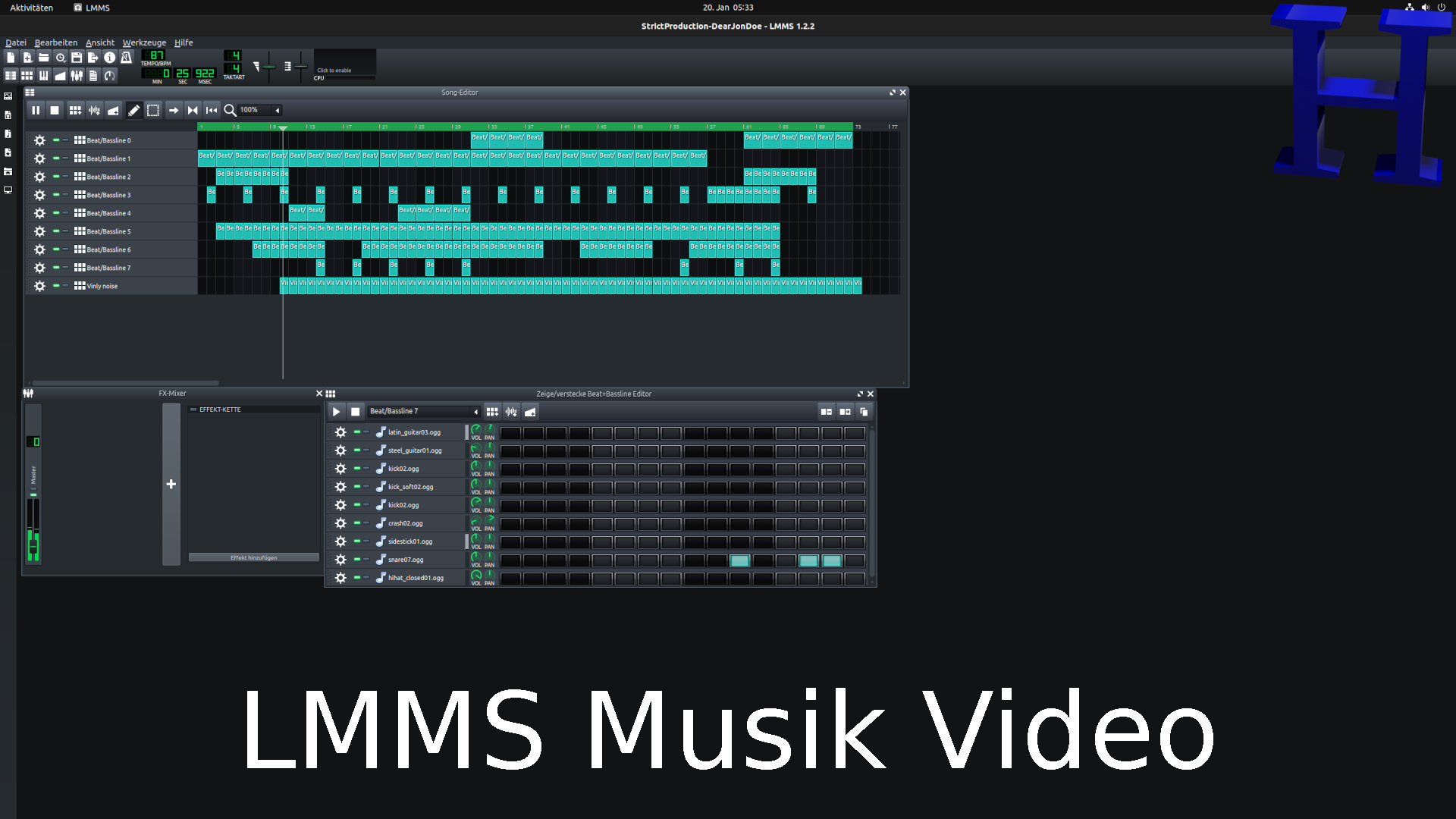1456x819 pixels.
Task: Add steps icon in the Beat+Bassline Editor
Action: 845,412
